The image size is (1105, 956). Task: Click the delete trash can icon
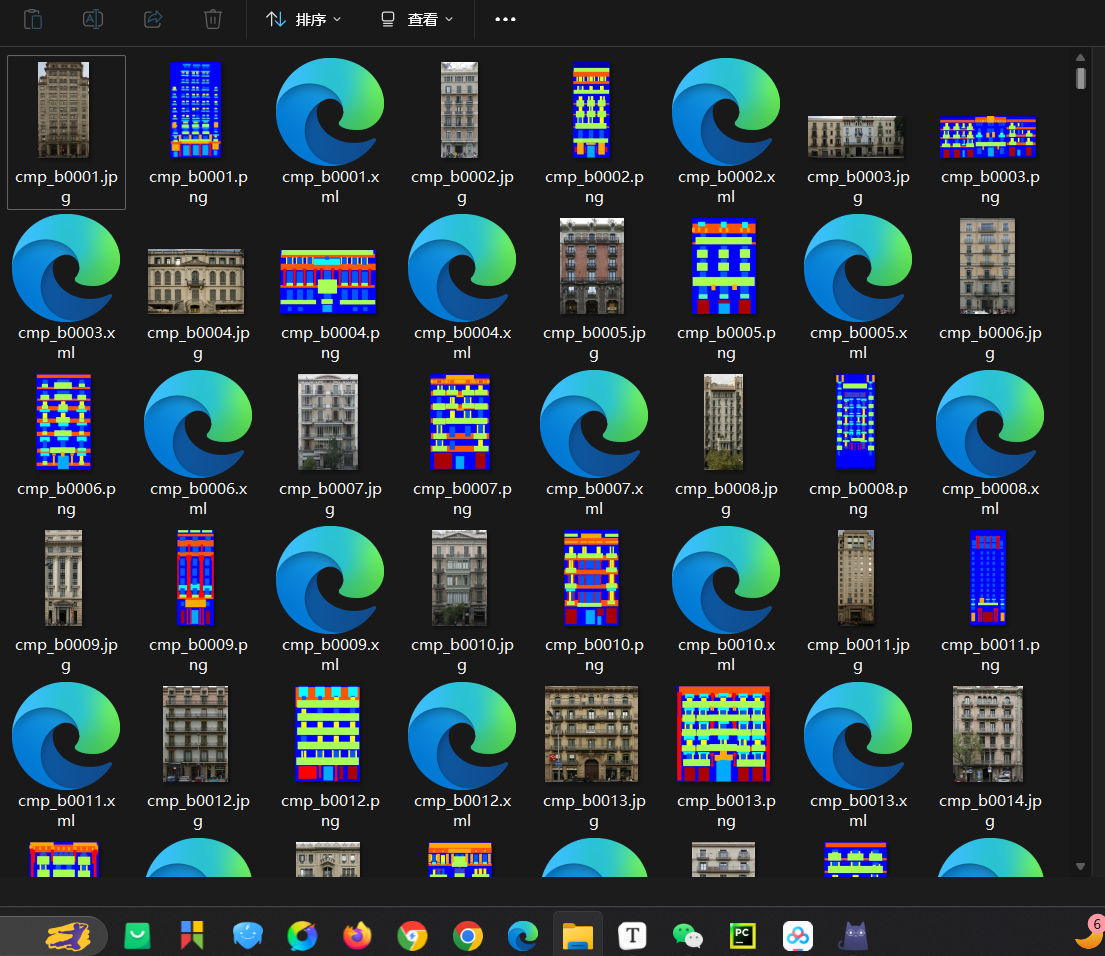coord(213,19)
